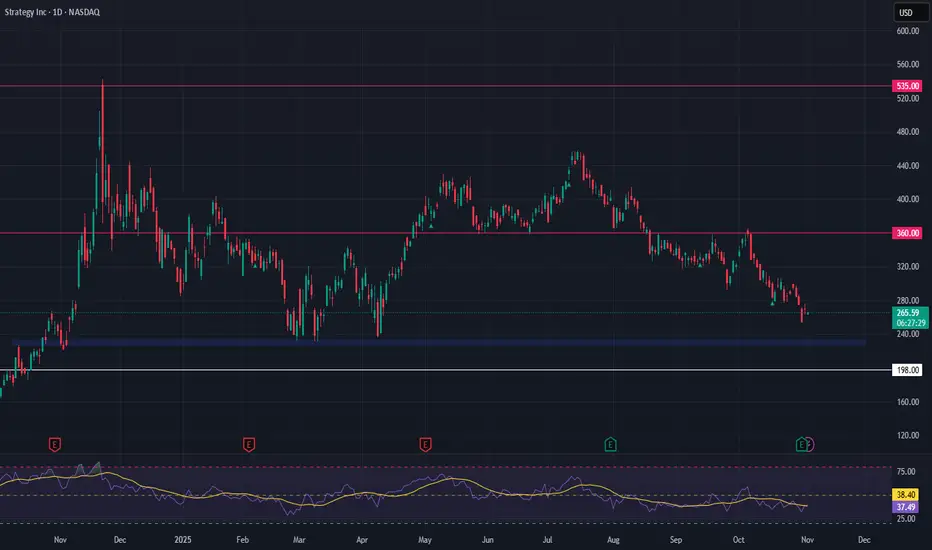932x550 pixels.
Task: Click the 440.00 price axis value
Action: 908,166
